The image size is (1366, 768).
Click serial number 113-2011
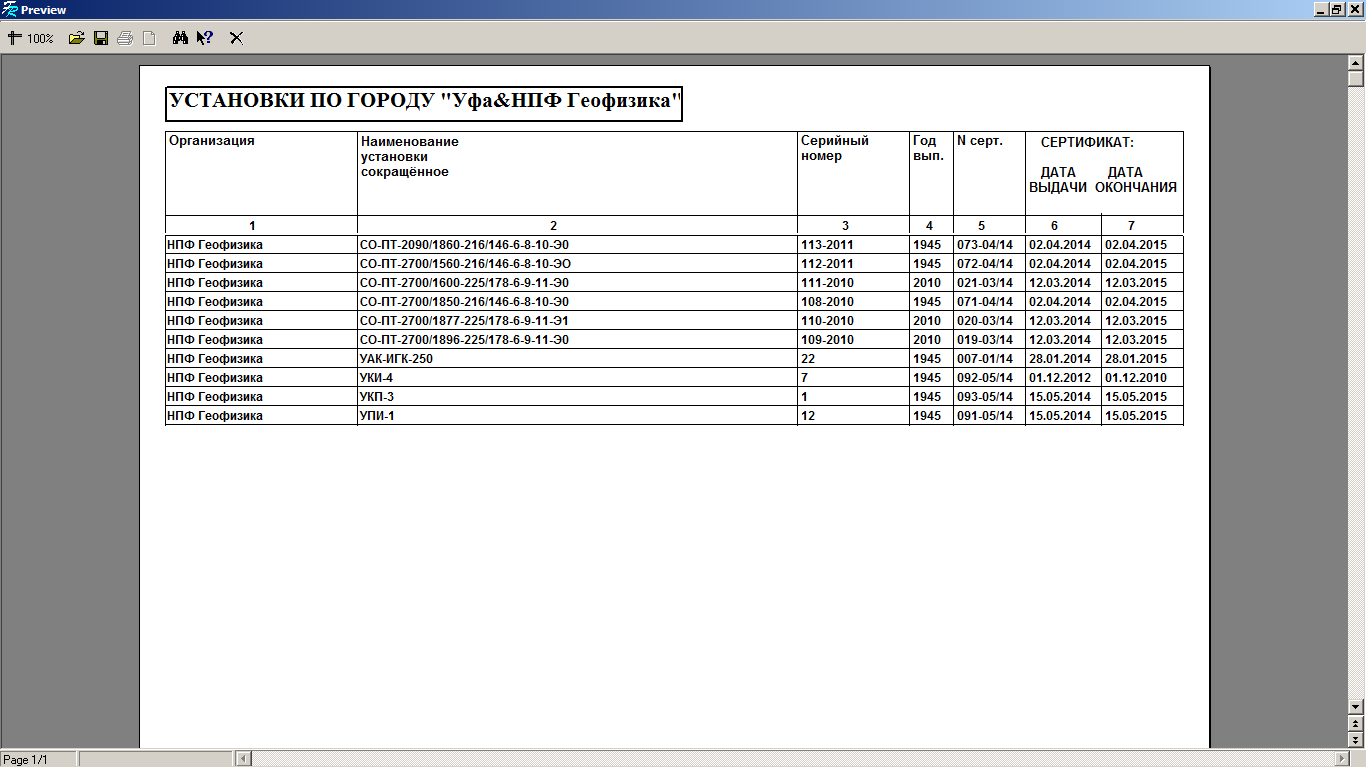[827, 245]
